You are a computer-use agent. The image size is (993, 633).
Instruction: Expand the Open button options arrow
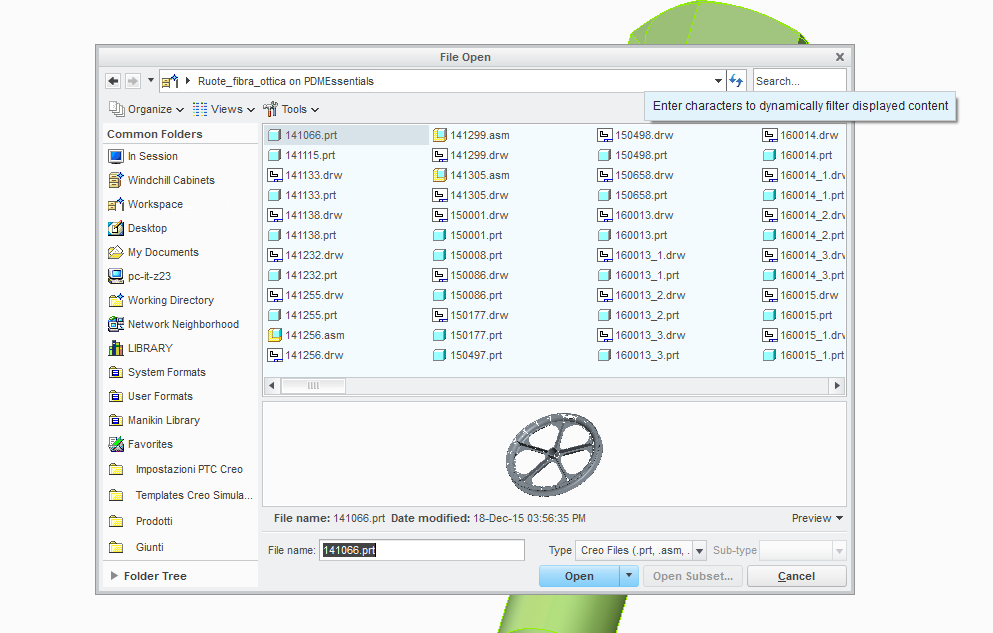629,575
